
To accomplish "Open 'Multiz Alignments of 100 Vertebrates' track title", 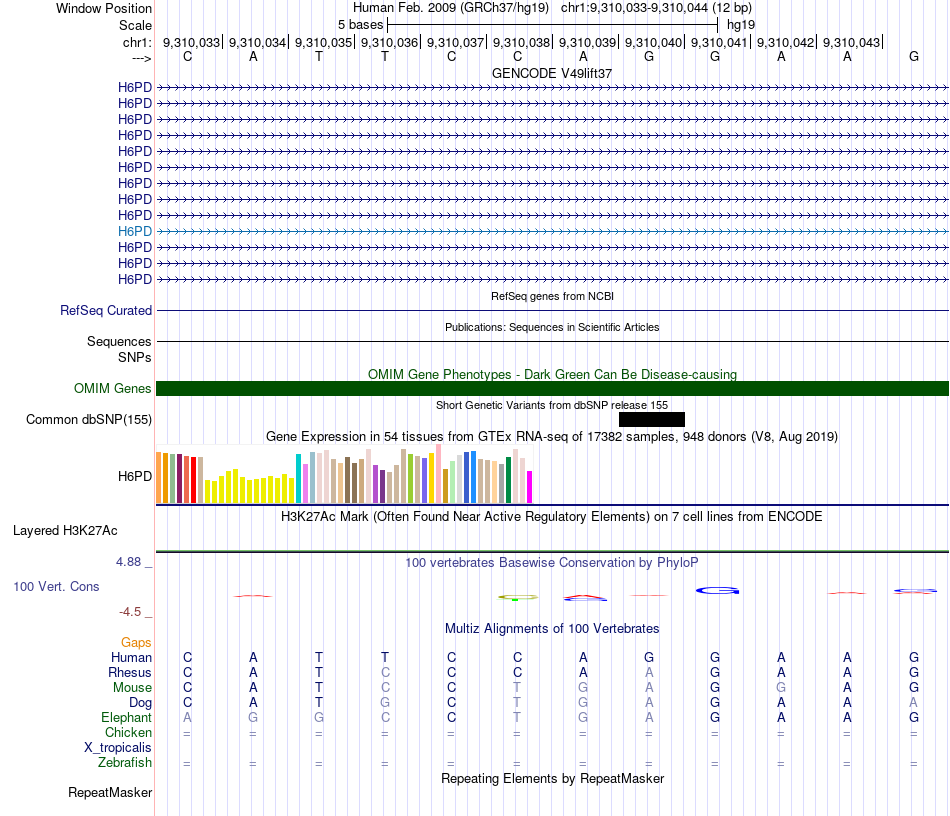I will (x=552, y=629).
